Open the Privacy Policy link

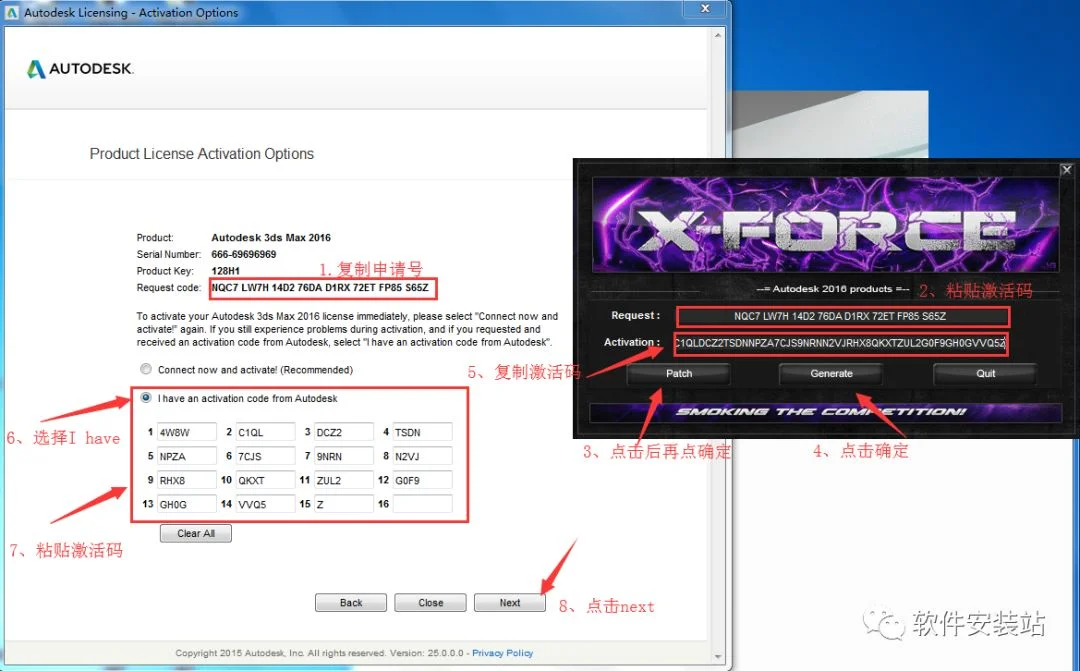tap(502, 652)
